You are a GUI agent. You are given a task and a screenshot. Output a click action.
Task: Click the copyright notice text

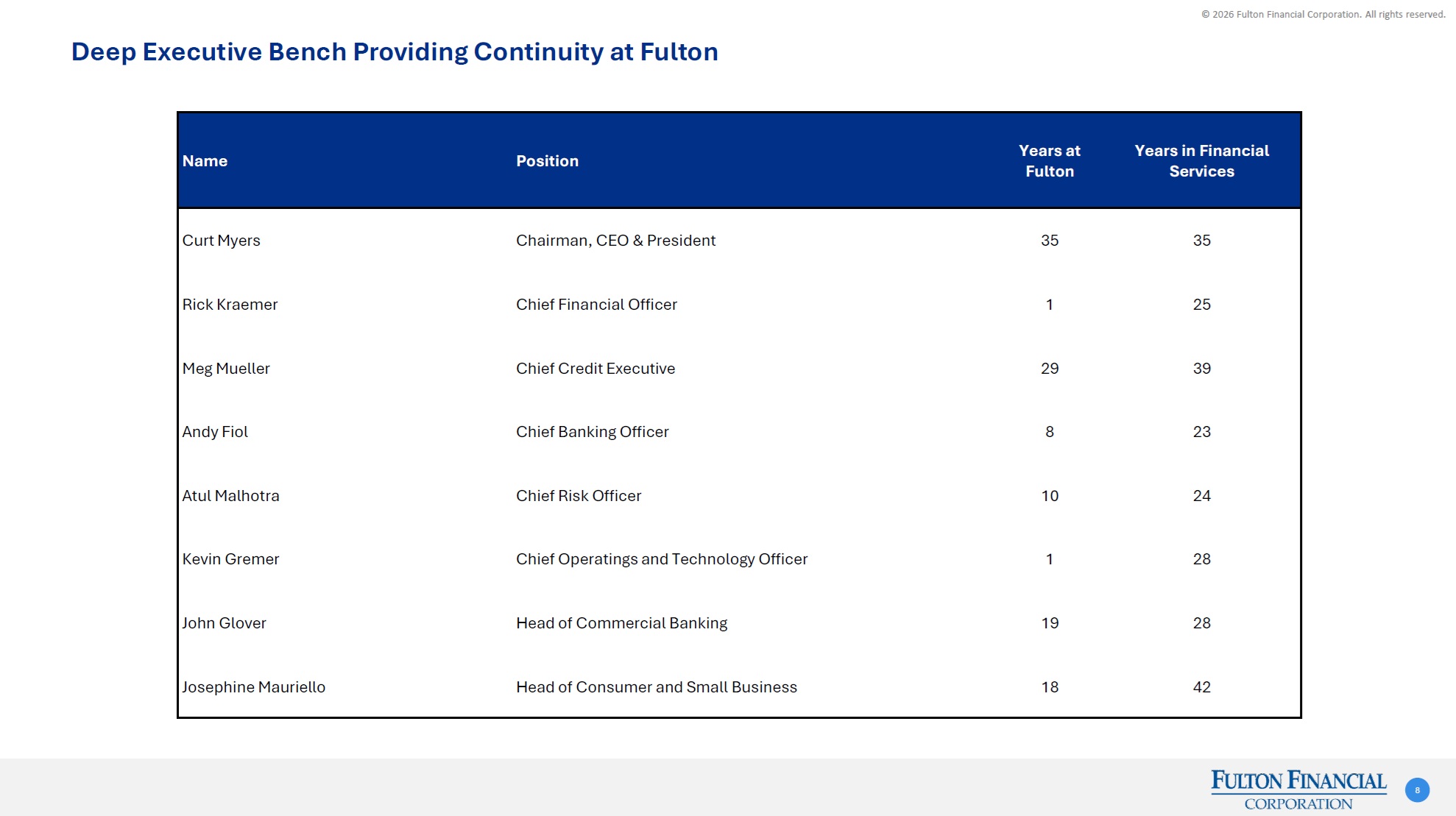click(x=1323, y=14)
